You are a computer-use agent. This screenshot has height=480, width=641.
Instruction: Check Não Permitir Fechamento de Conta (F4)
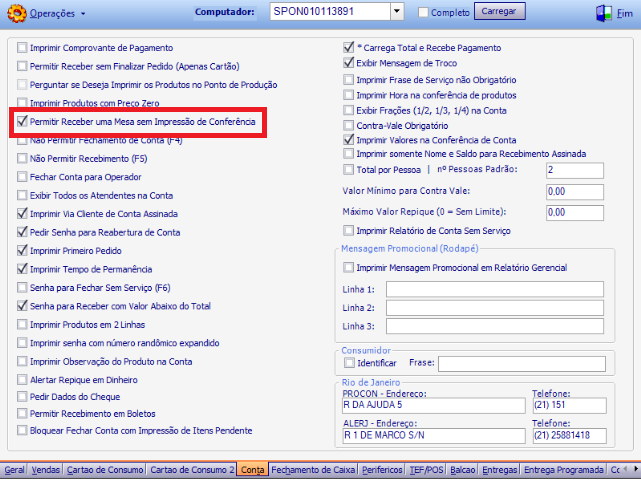point(22,141)
